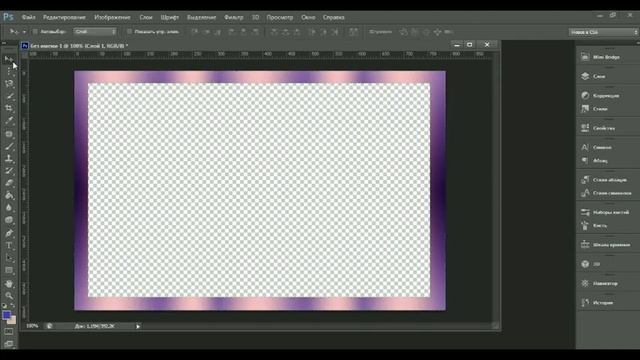Select the Healing Brush tool

[x=9, y=133]
